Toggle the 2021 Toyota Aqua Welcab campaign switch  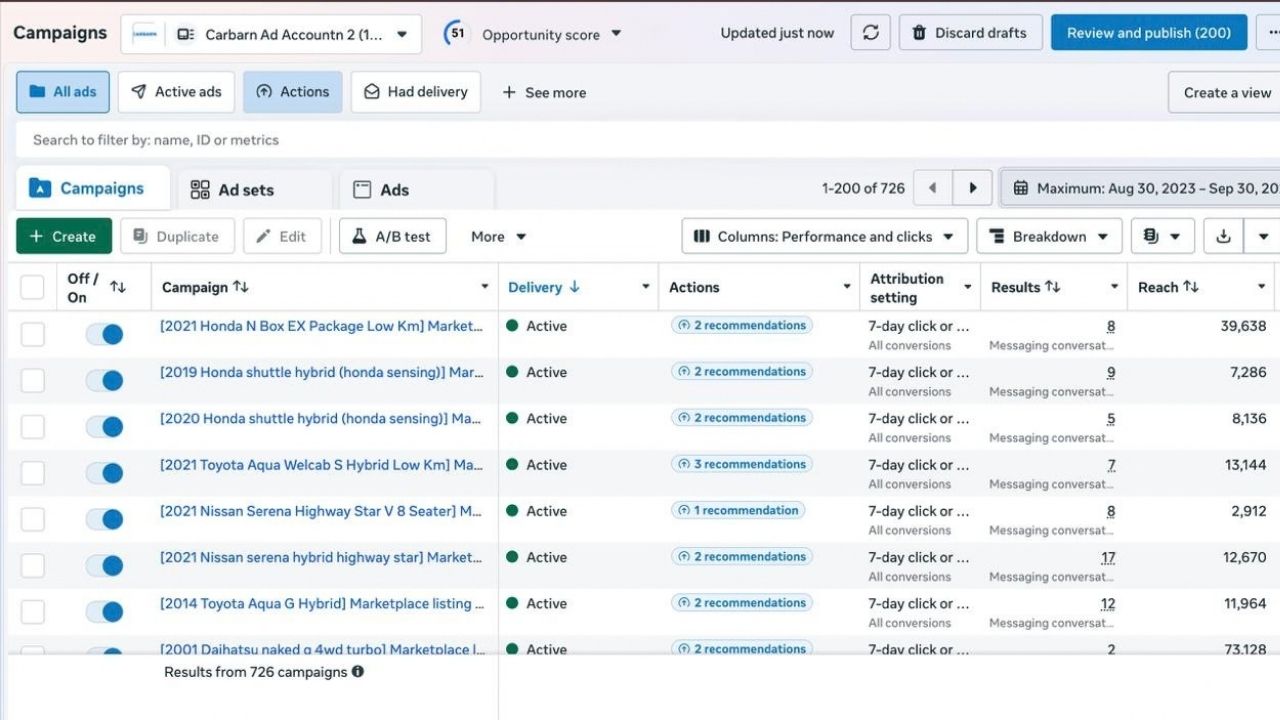coord(104,473)
